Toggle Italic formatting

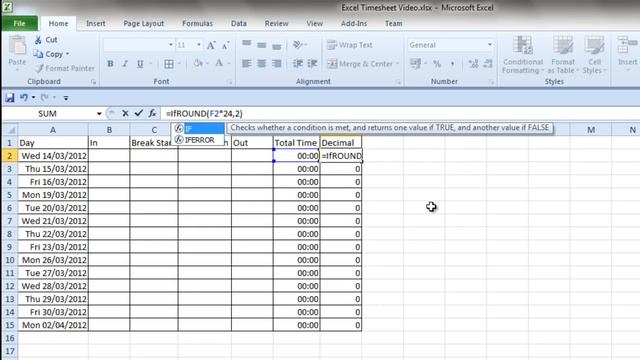(x=125, y=64)
